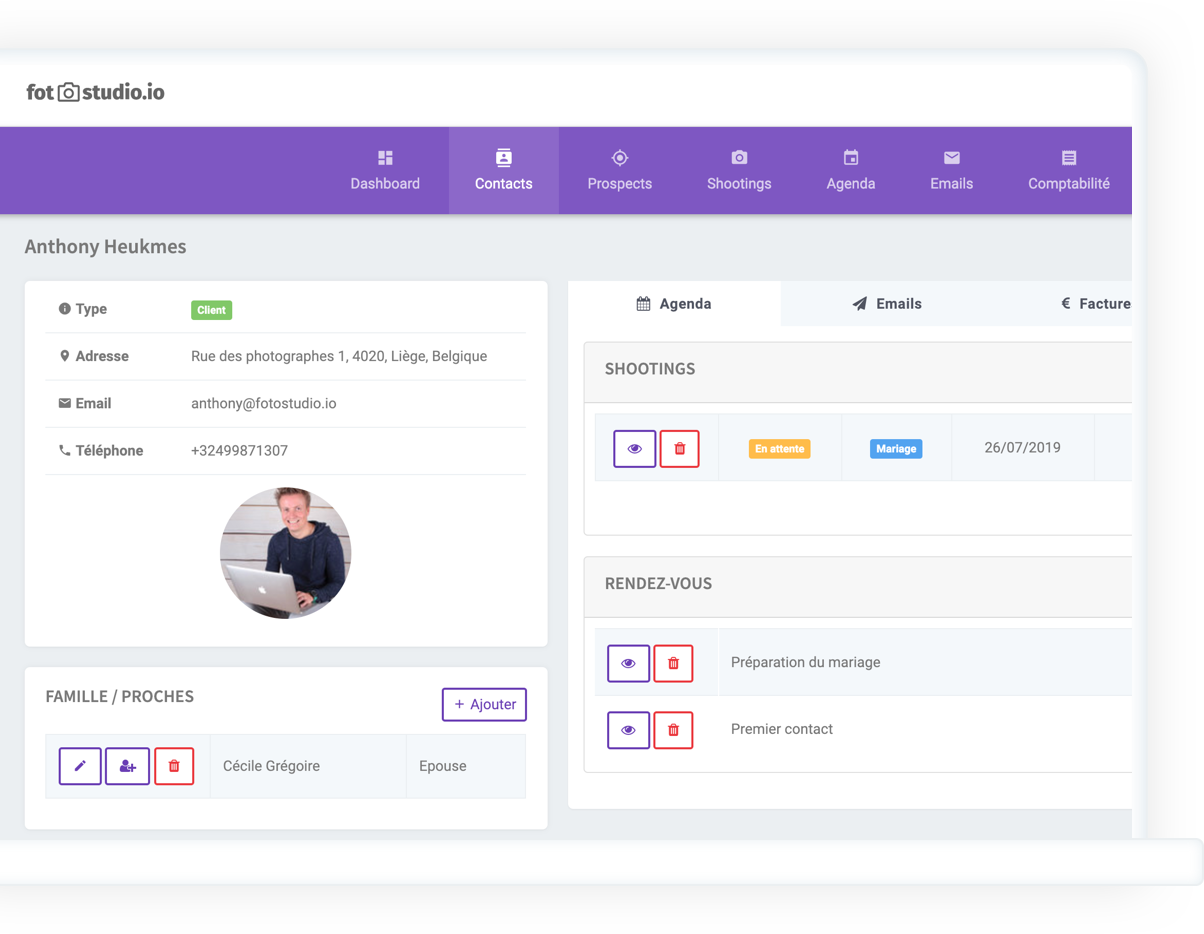
Task: Delete the Préparation du mariage appointment
Action: coord(673,663)
